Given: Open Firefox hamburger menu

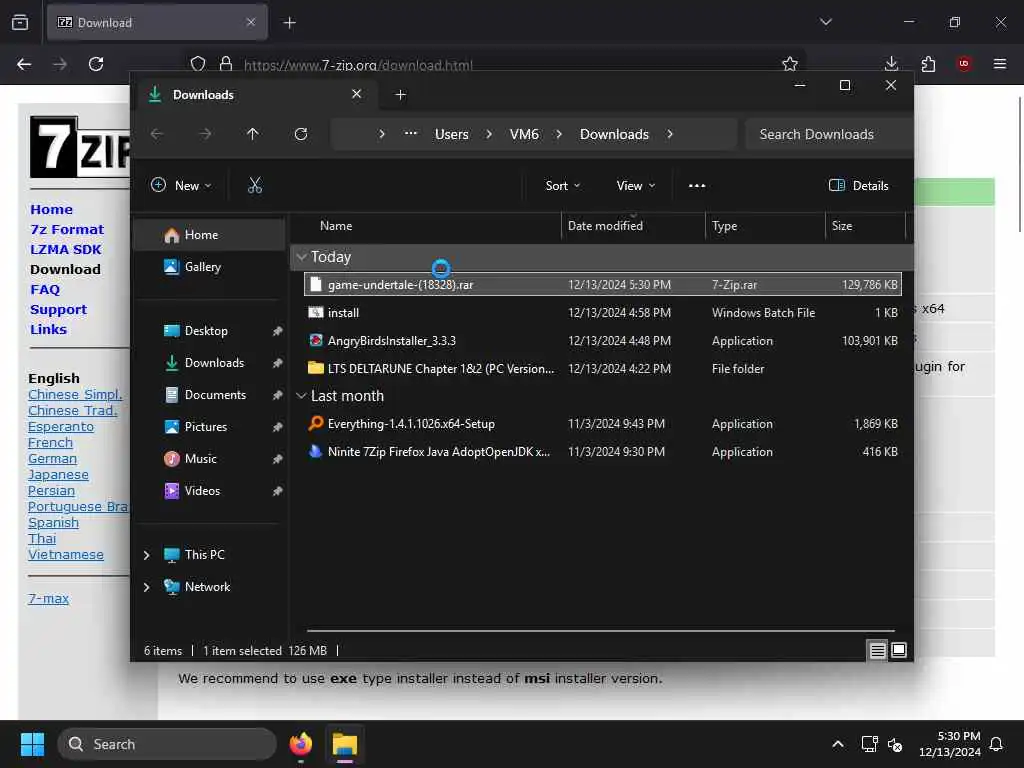Looking at the screenshot, I should [x=1000, y=64].
